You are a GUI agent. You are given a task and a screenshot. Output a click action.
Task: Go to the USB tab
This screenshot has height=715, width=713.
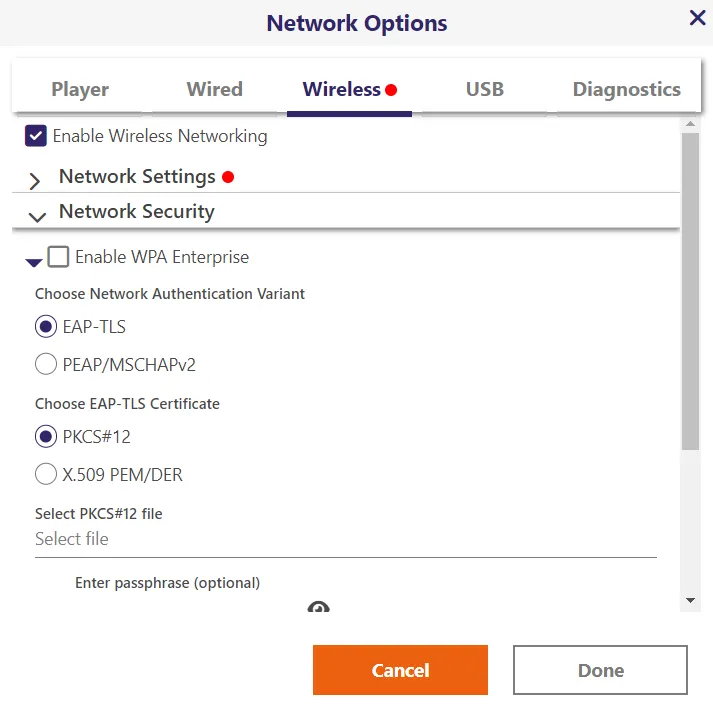(485, 89)
